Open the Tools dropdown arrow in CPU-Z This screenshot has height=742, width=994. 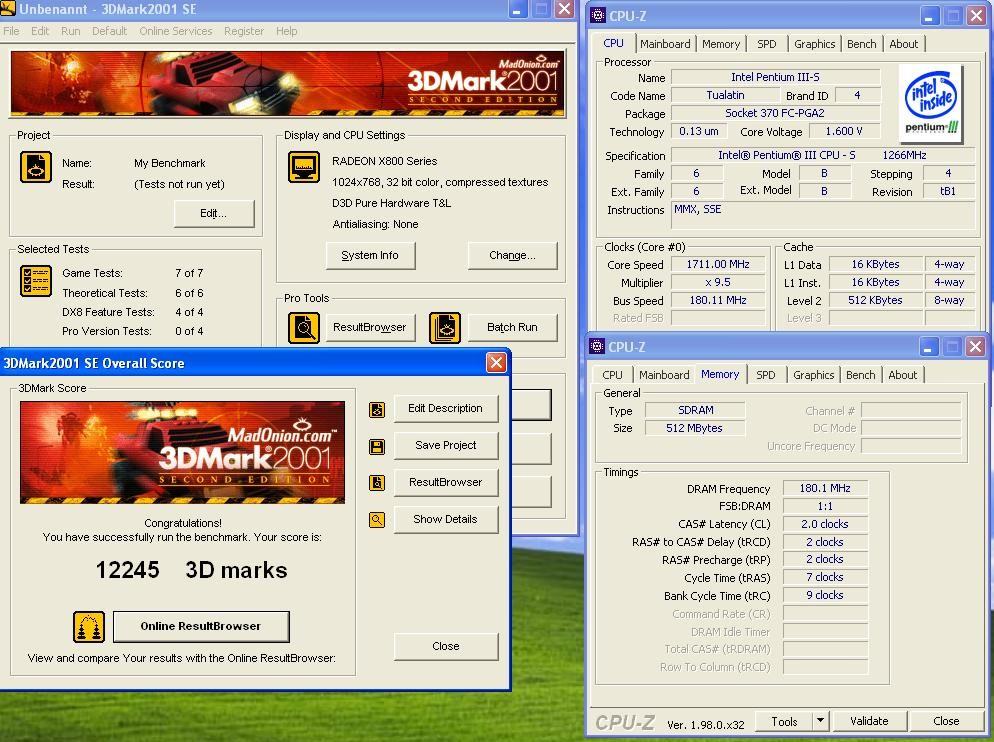pyautogui.click(x=820, y=720)
